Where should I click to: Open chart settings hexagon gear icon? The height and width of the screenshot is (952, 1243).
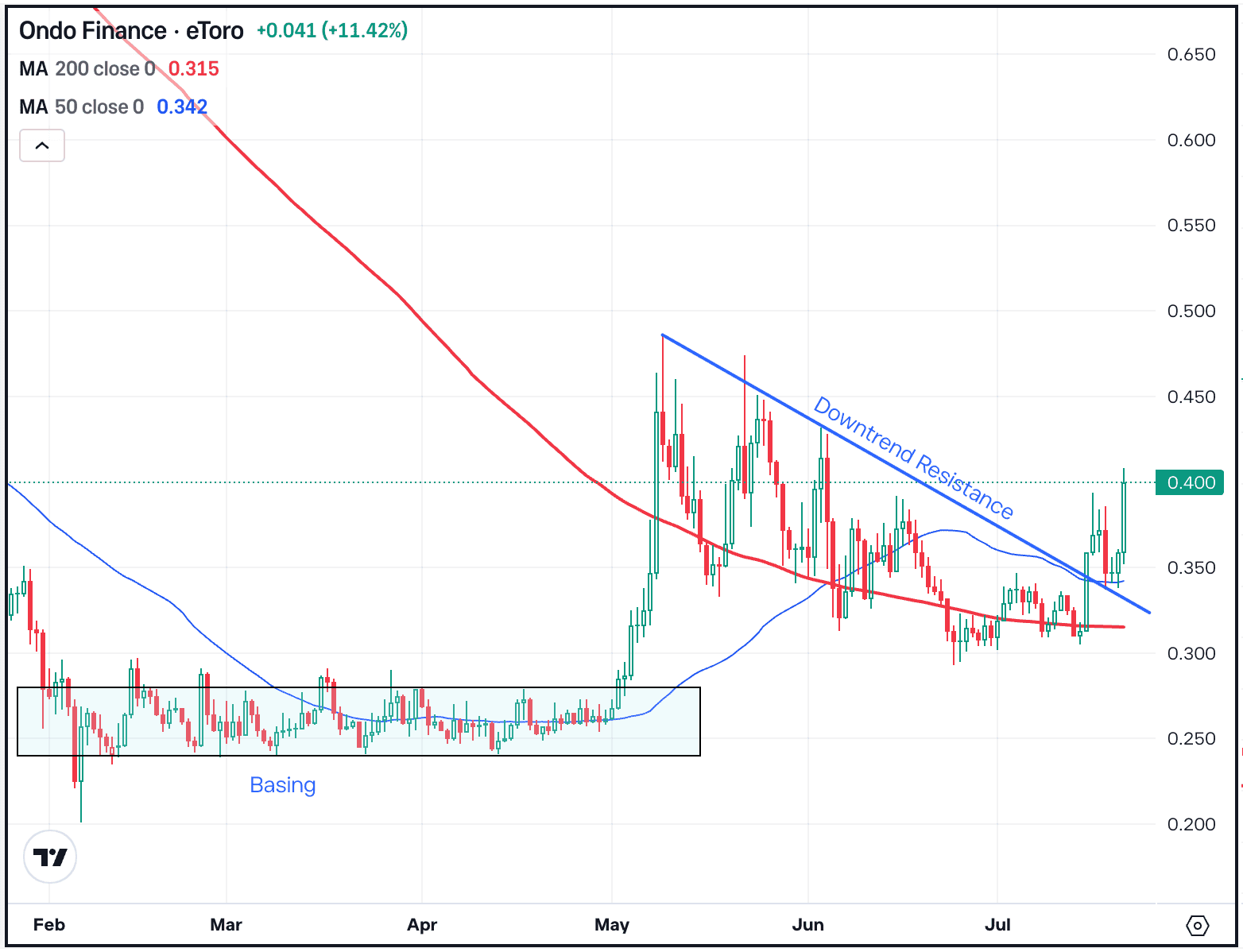pos(1197,925)
